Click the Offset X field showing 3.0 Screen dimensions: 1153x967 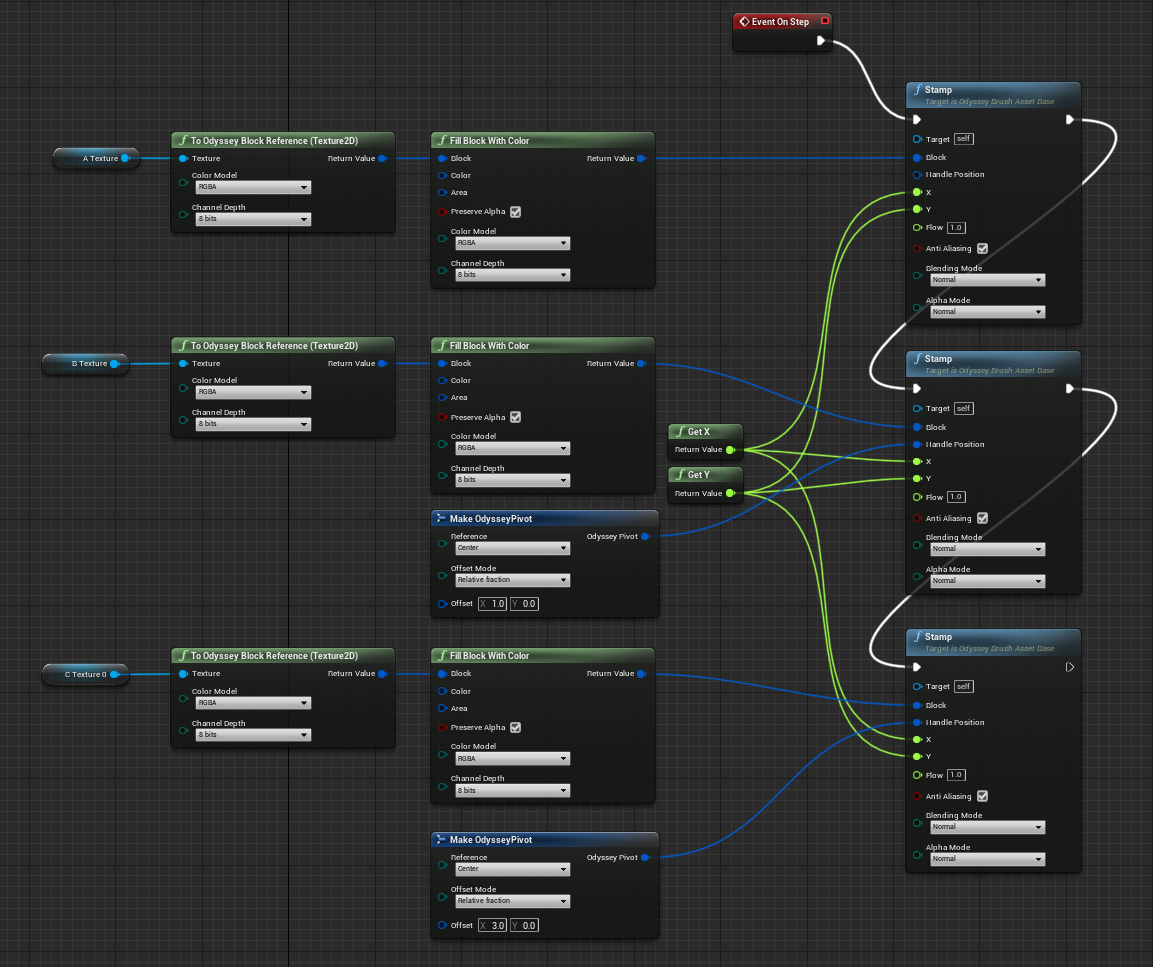[497, 925]
